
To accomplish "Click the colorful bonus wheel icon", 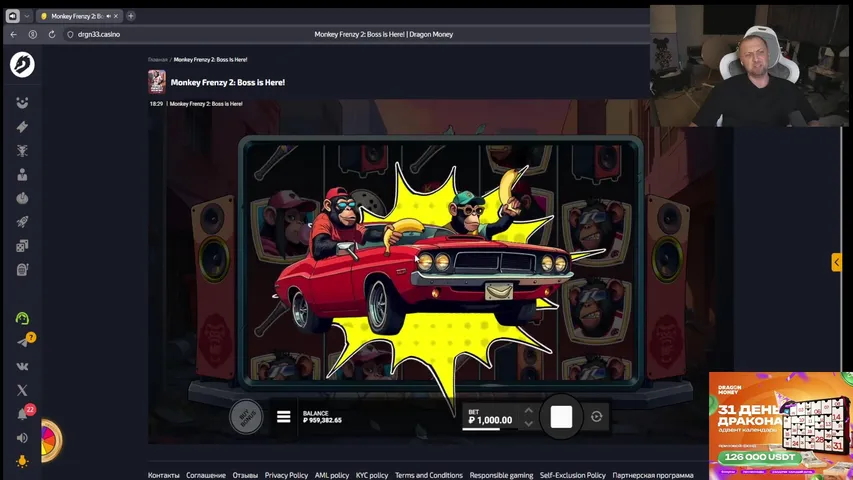I will pyautogui.click(x=49, y=439).
